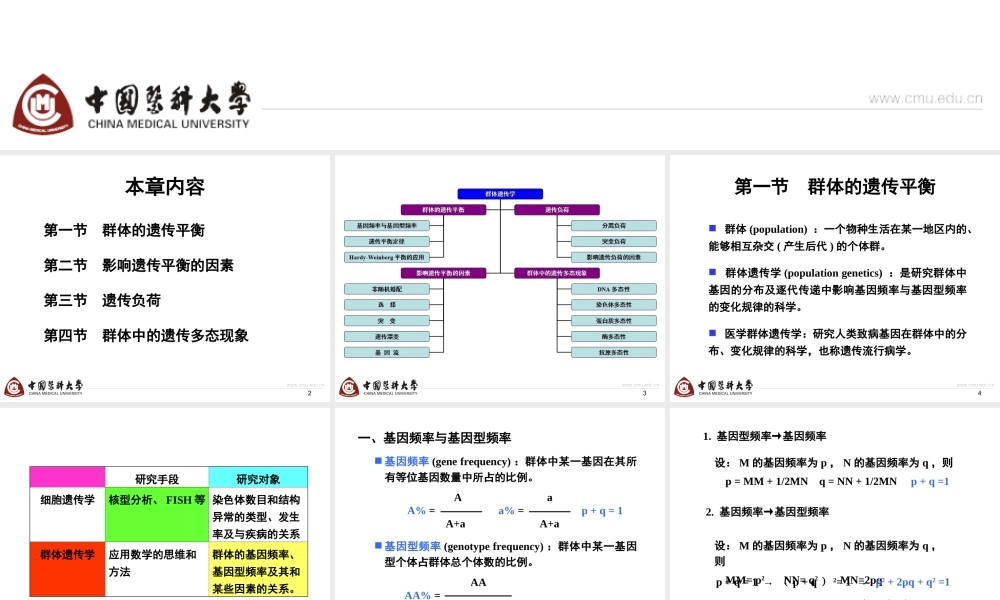
Task: Click the CMU logo in slide 4 footer
Action: (x=685, y=386)
